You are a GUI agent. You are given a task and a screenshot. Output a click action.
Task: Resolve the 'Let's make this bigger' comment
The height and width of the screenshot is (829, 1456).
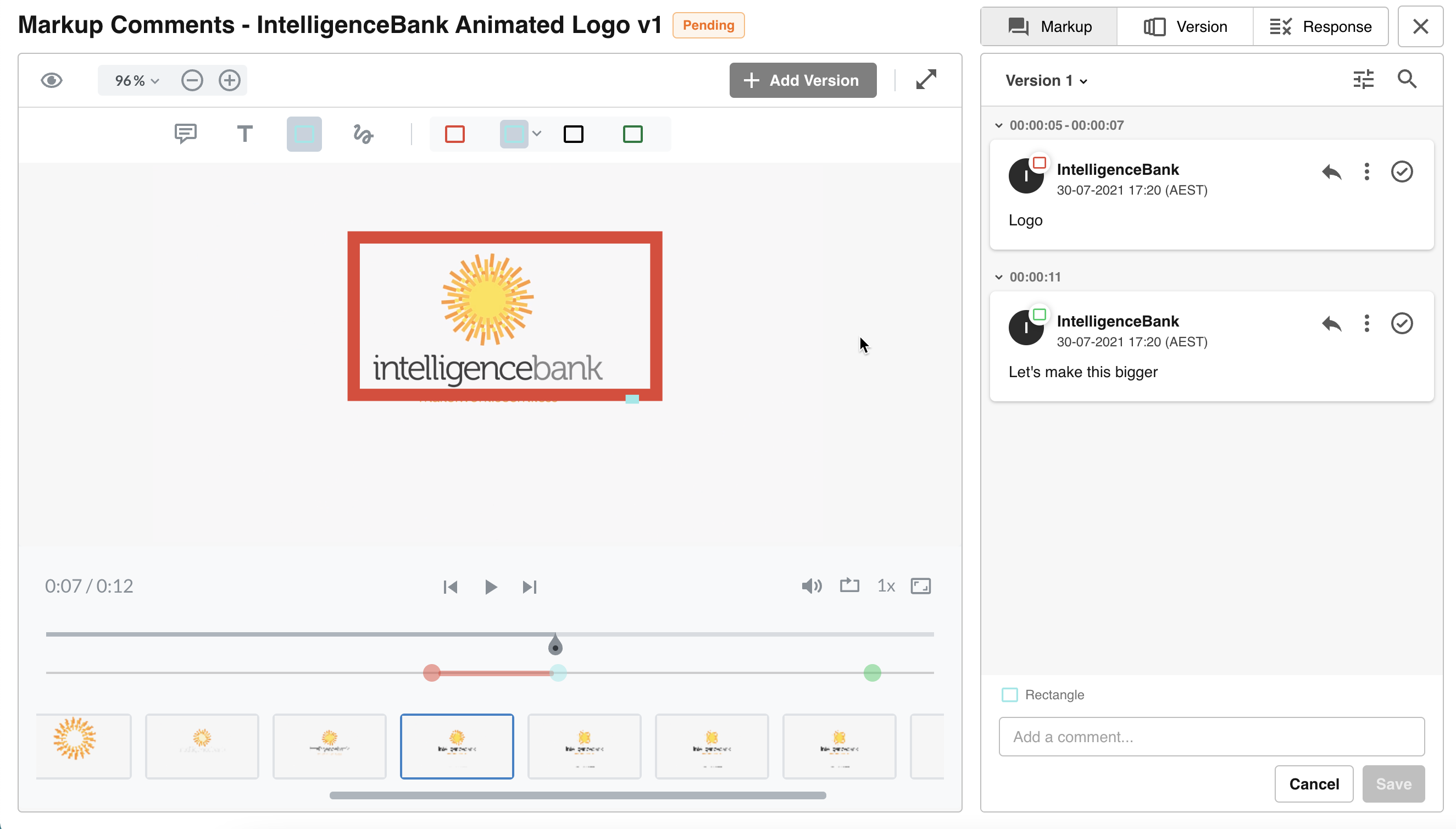(x=1402, y=323)
